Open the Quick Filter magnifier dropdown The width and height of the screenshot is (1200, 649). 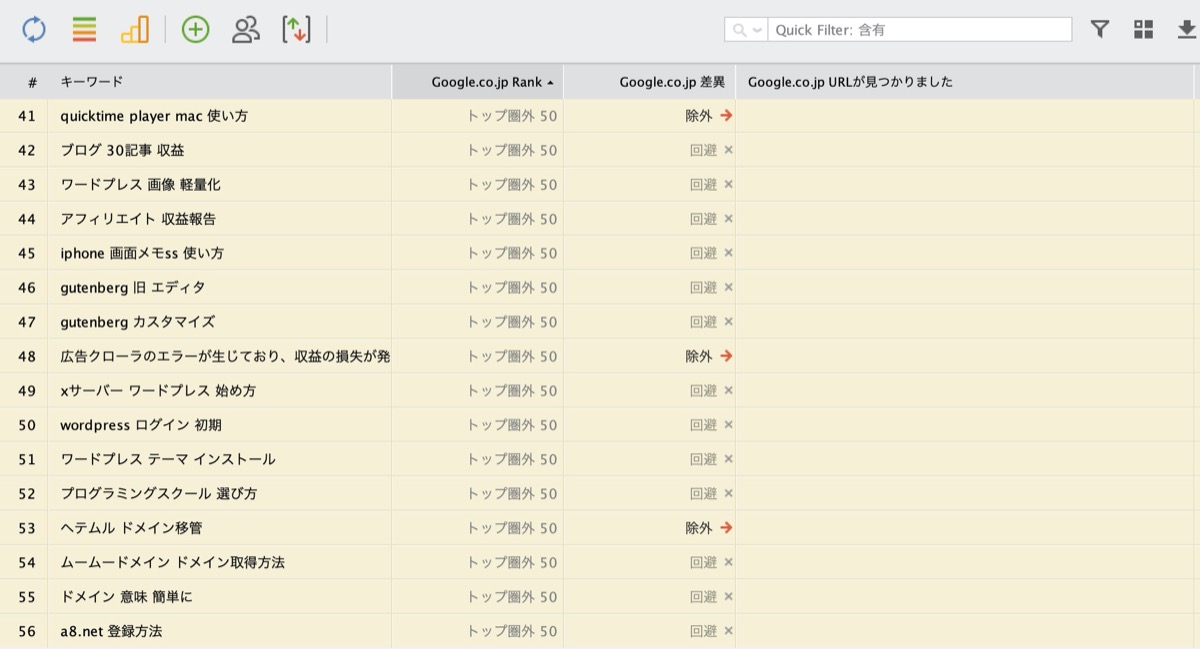[746, 30]
